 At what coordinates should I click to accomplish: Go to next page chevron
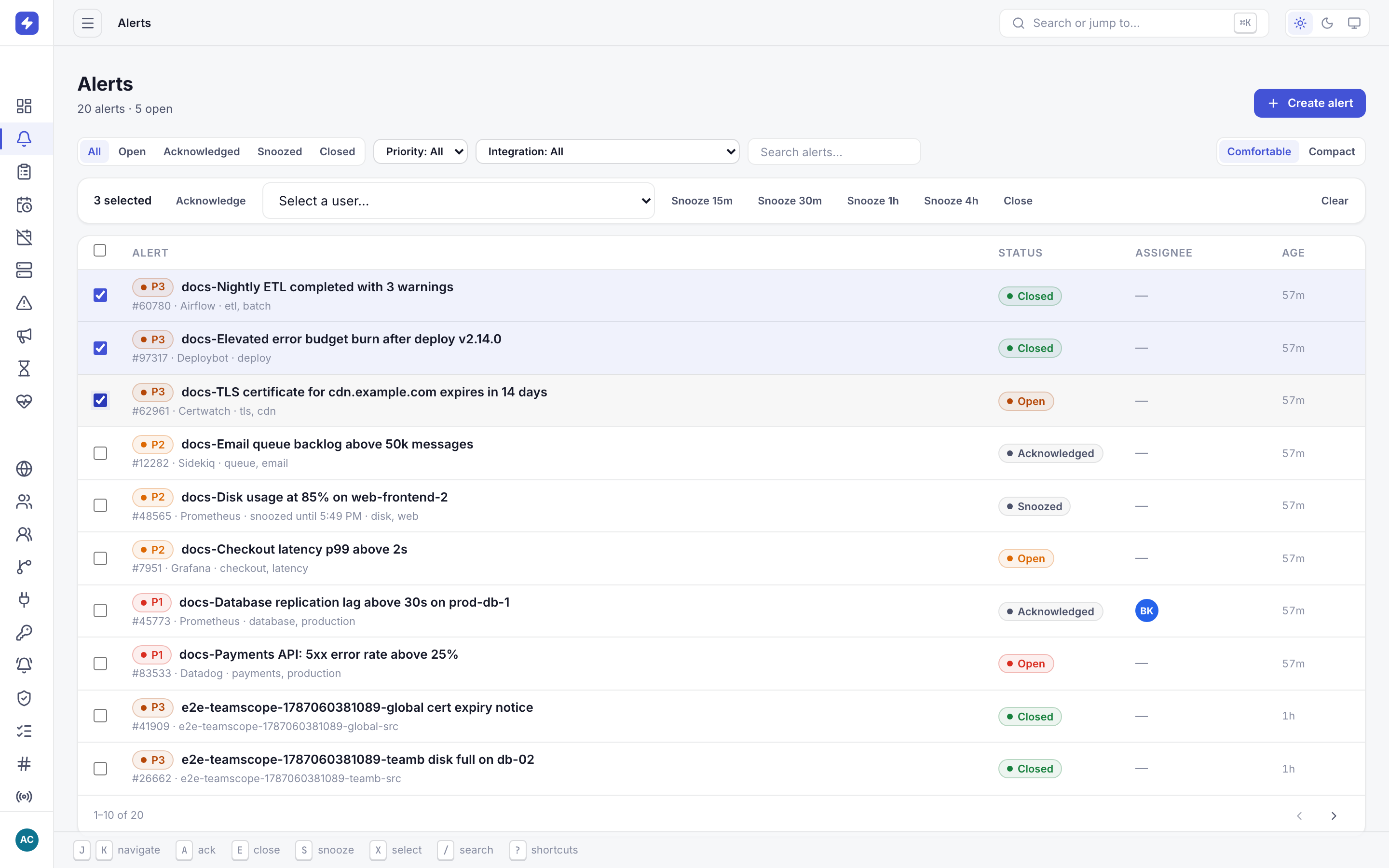(x=1334, y=816)
